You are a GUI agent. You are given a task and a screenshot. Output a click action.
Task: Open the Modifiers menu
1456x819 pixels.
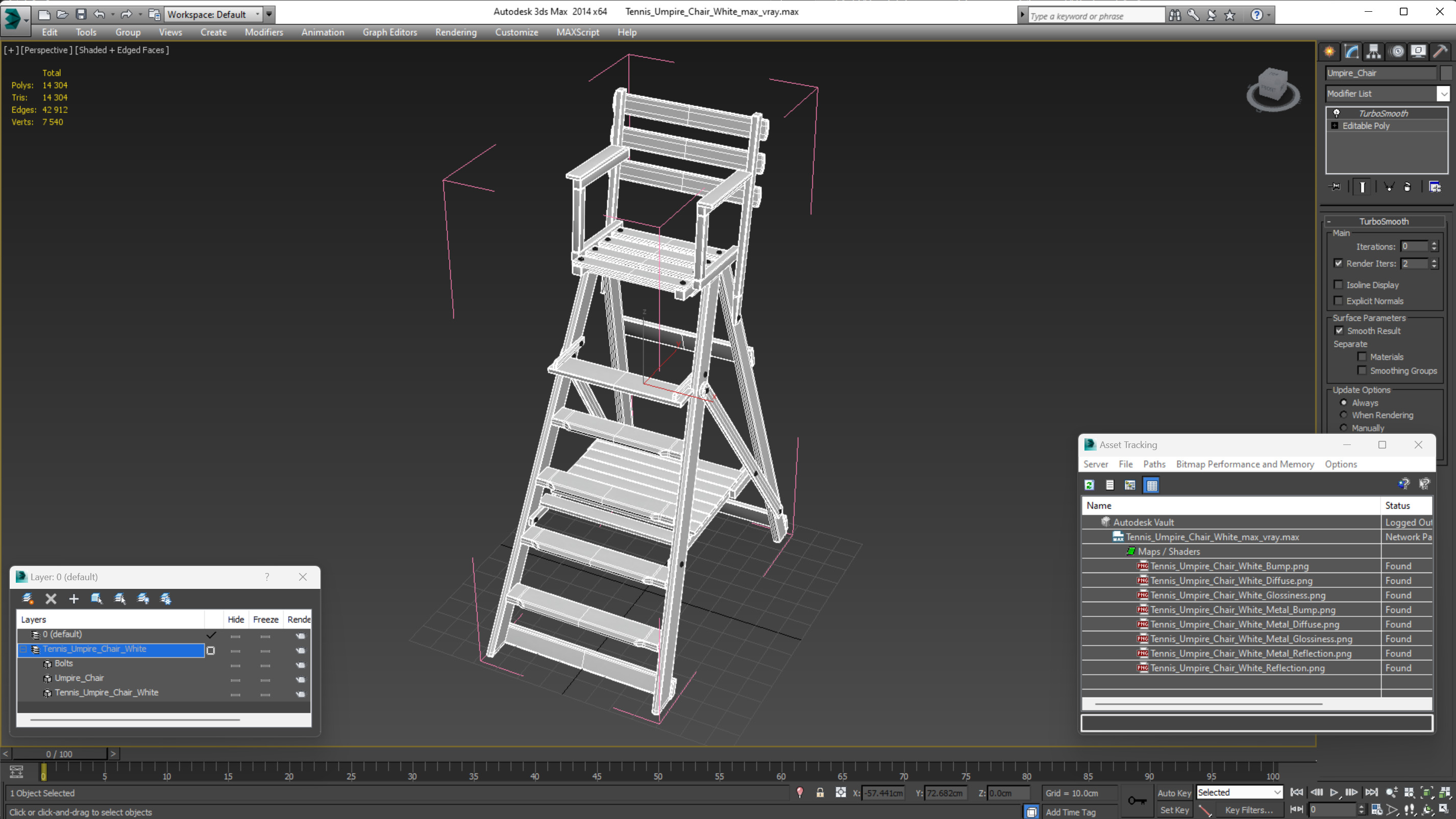click(x=264, y=32)
